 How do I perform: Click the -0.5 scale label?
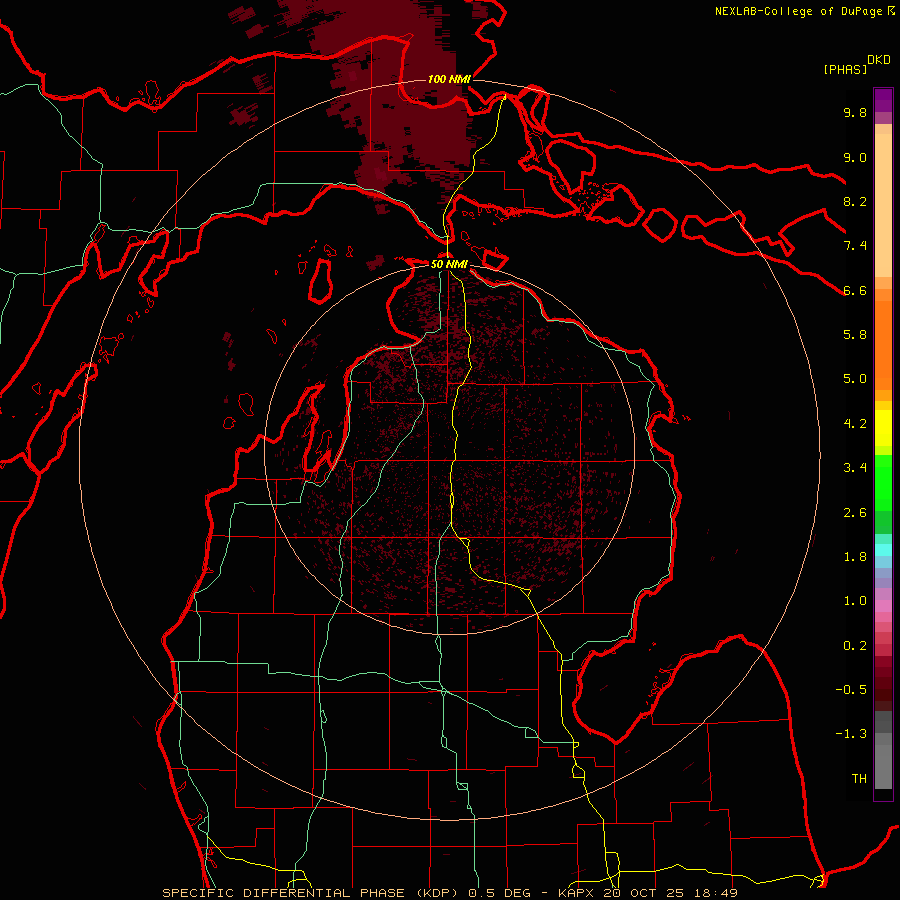point(851,690)
